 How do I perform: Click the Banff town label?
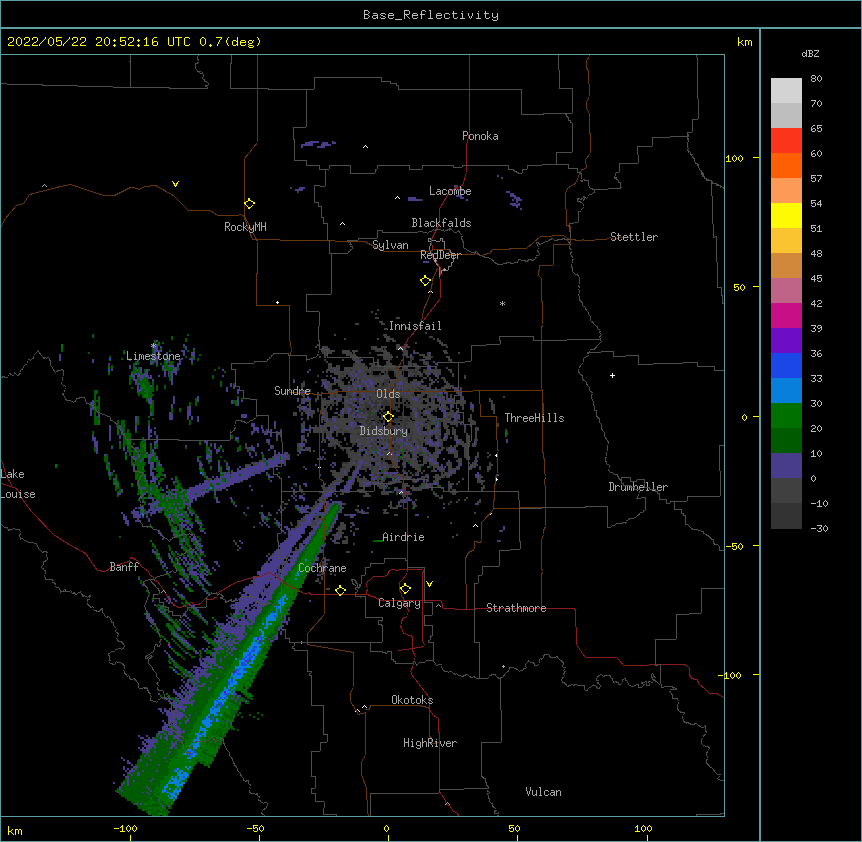point(124,567)
